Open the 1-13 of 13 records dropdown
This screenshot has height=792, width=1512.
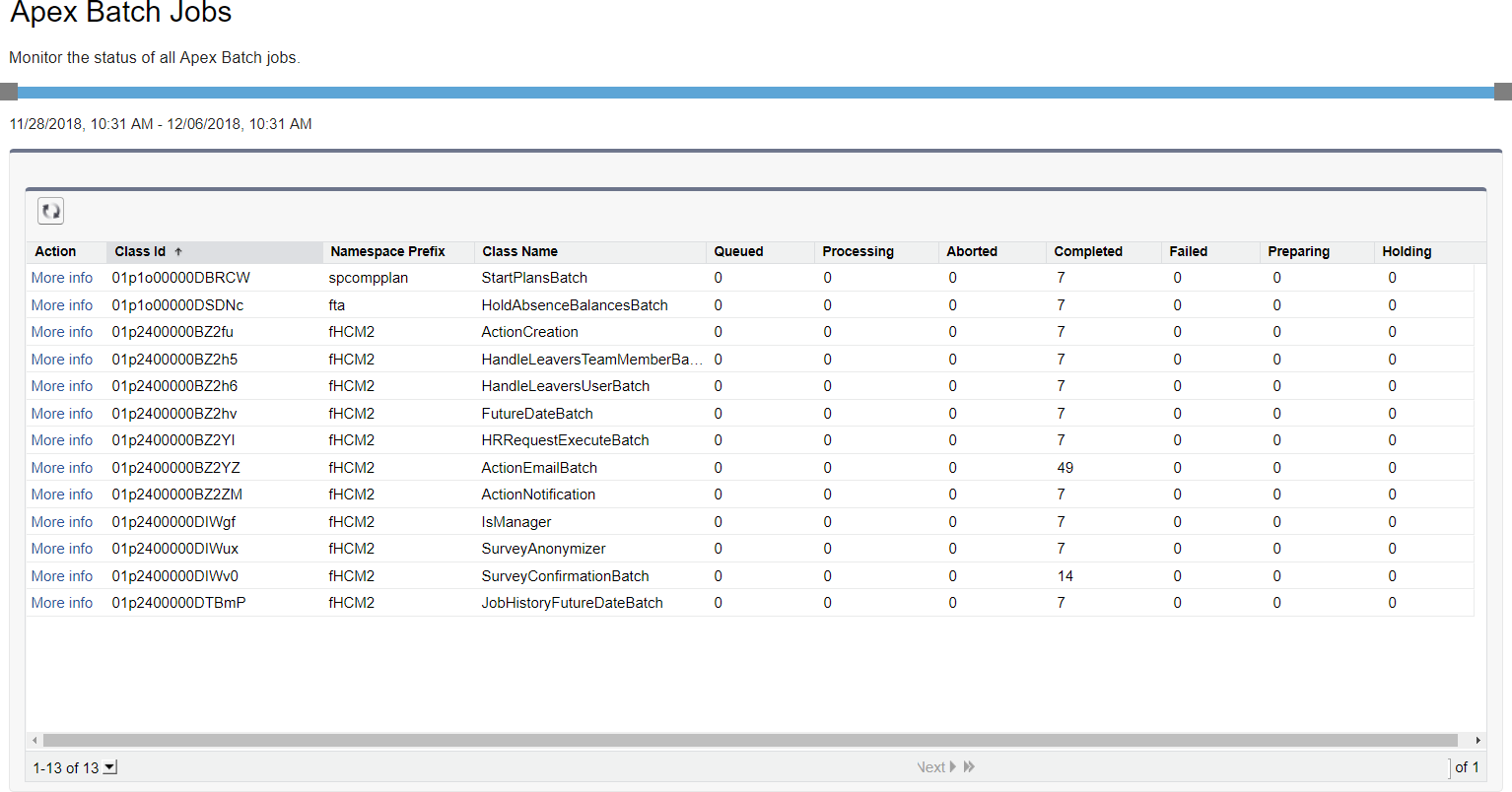109,767
